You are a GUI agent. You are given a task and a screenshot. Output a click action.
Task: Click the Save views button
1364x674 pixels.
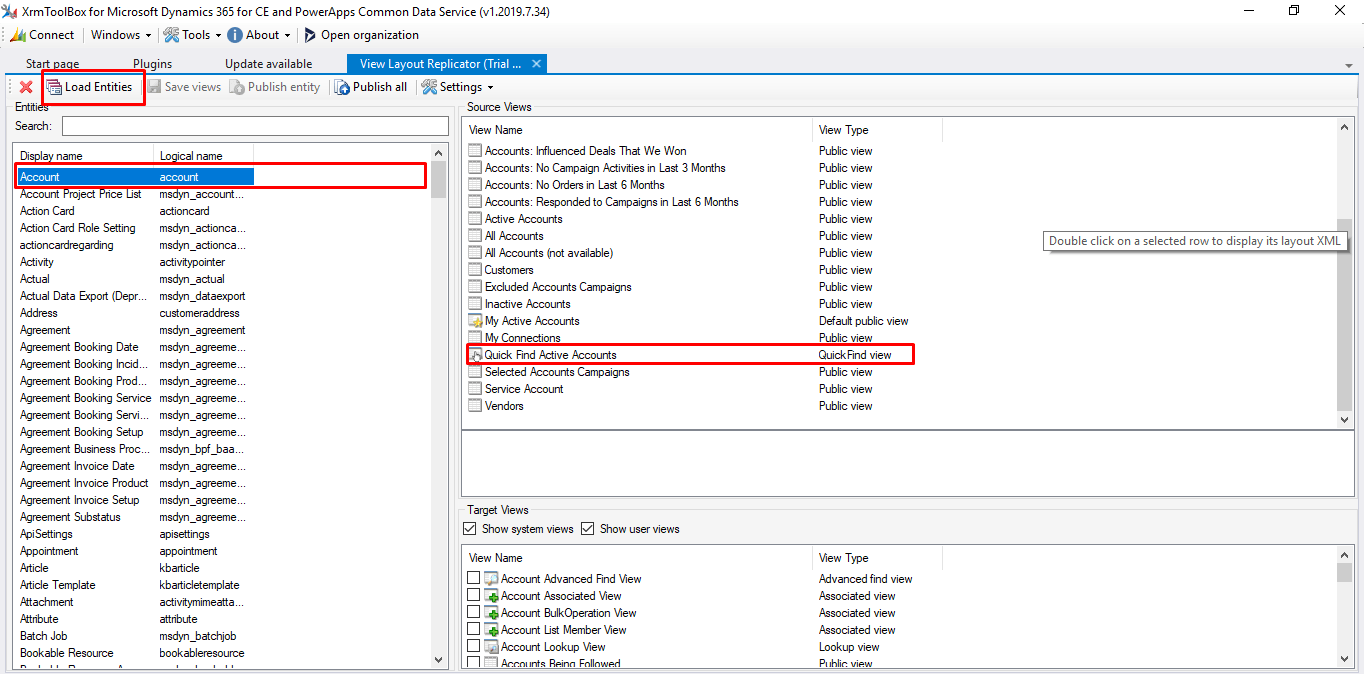click(183, 87)
